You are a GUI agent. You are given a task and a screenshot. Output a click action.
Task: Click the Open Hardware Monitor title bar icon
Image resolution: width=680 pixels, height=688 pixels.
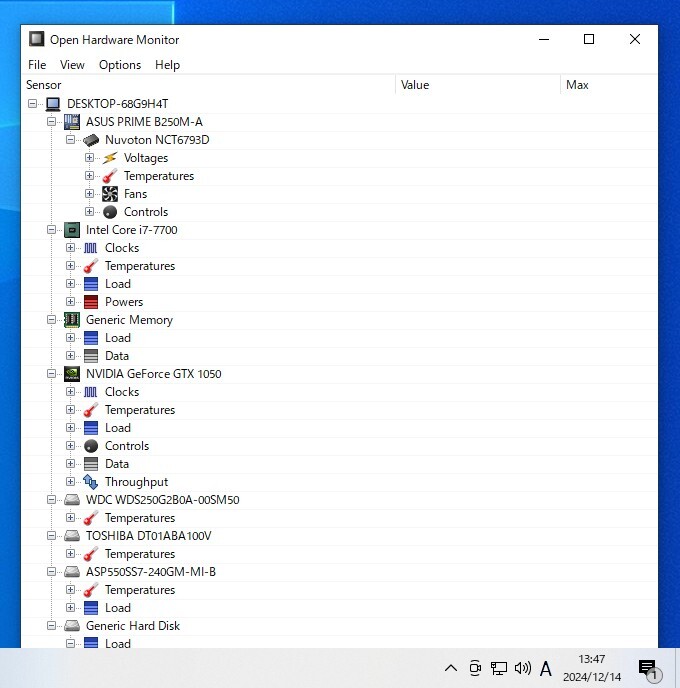(36, 39)
